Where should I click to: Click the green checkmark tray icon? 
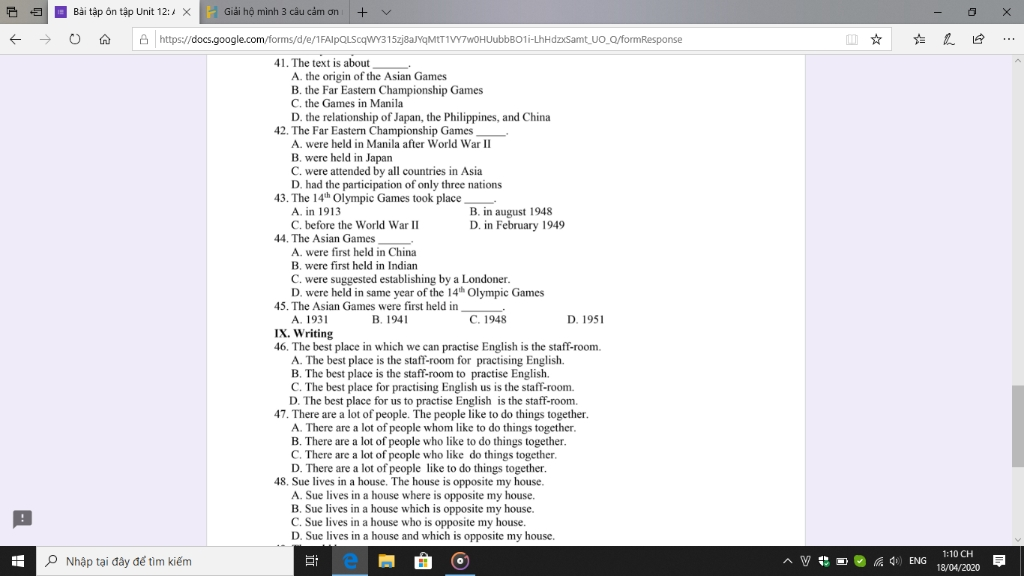click(x=860, y=561)
